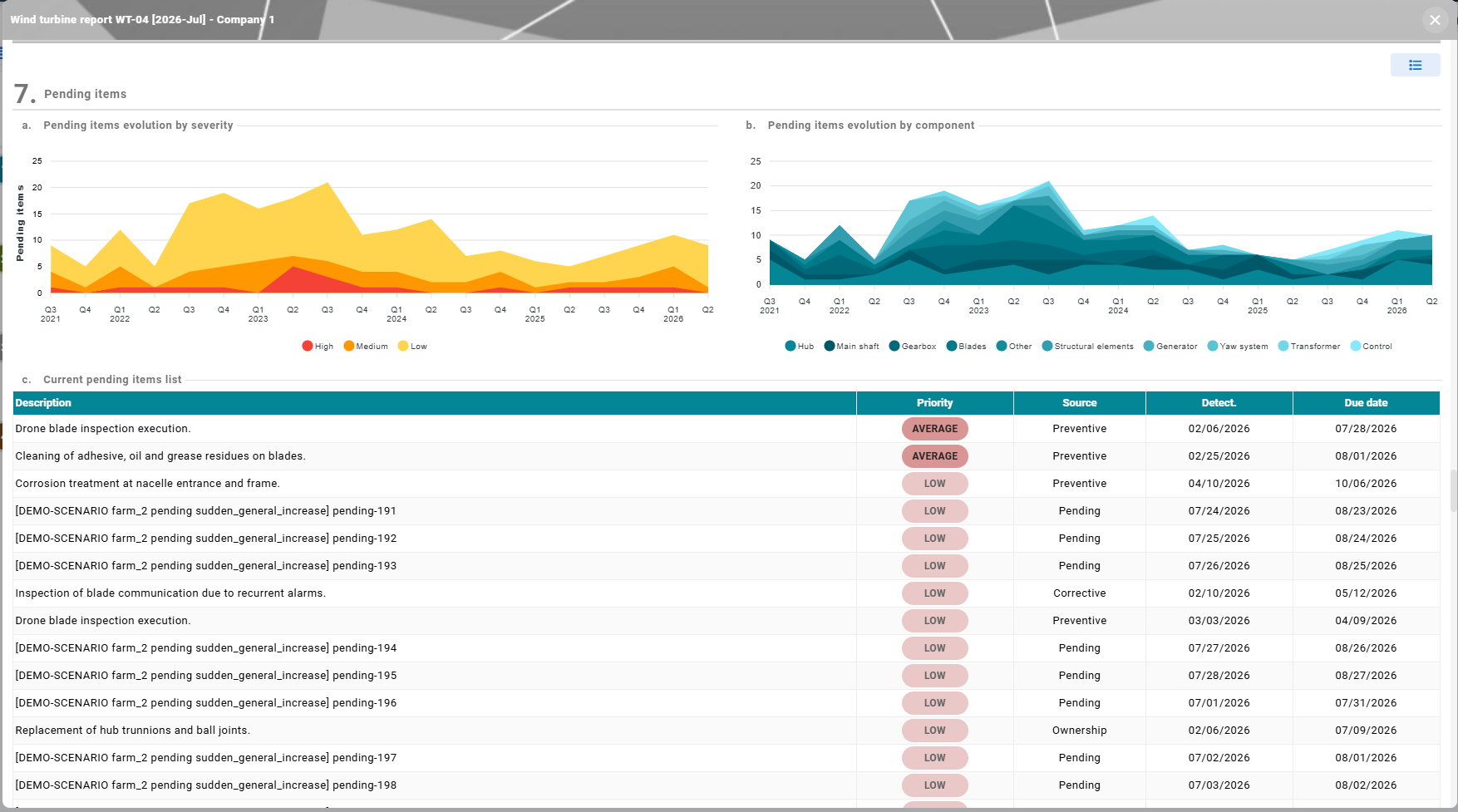Toggle Control series in component legend
Image resolution: width=1458 pixels, height=812 pixels.
tap(1372, 347)
